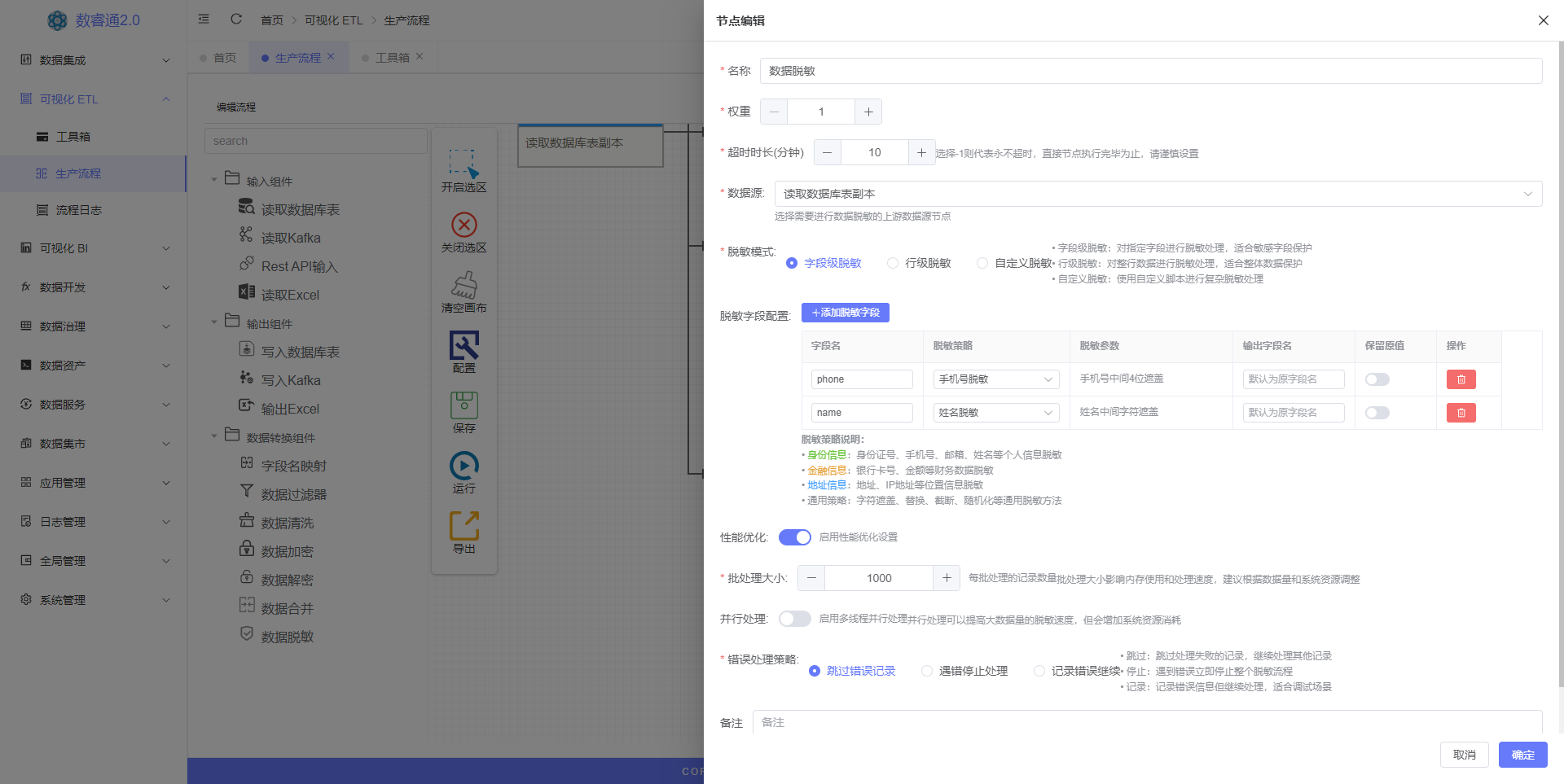Select the 写入Kafka component icon
This screenshot has width=1564, height=784.
246,377
